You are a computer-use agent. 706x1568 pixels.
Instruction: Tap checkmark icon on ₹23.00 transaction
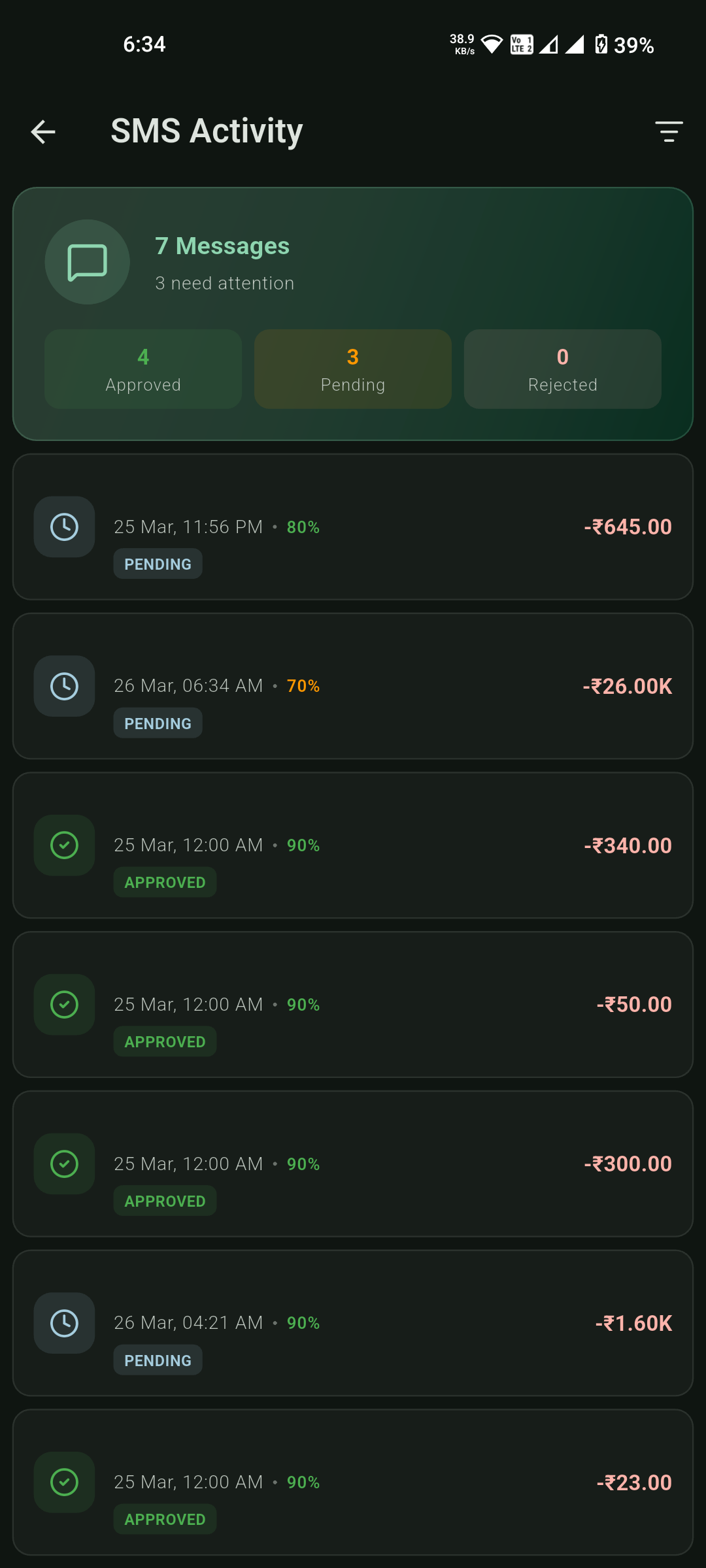(64, 1482)
